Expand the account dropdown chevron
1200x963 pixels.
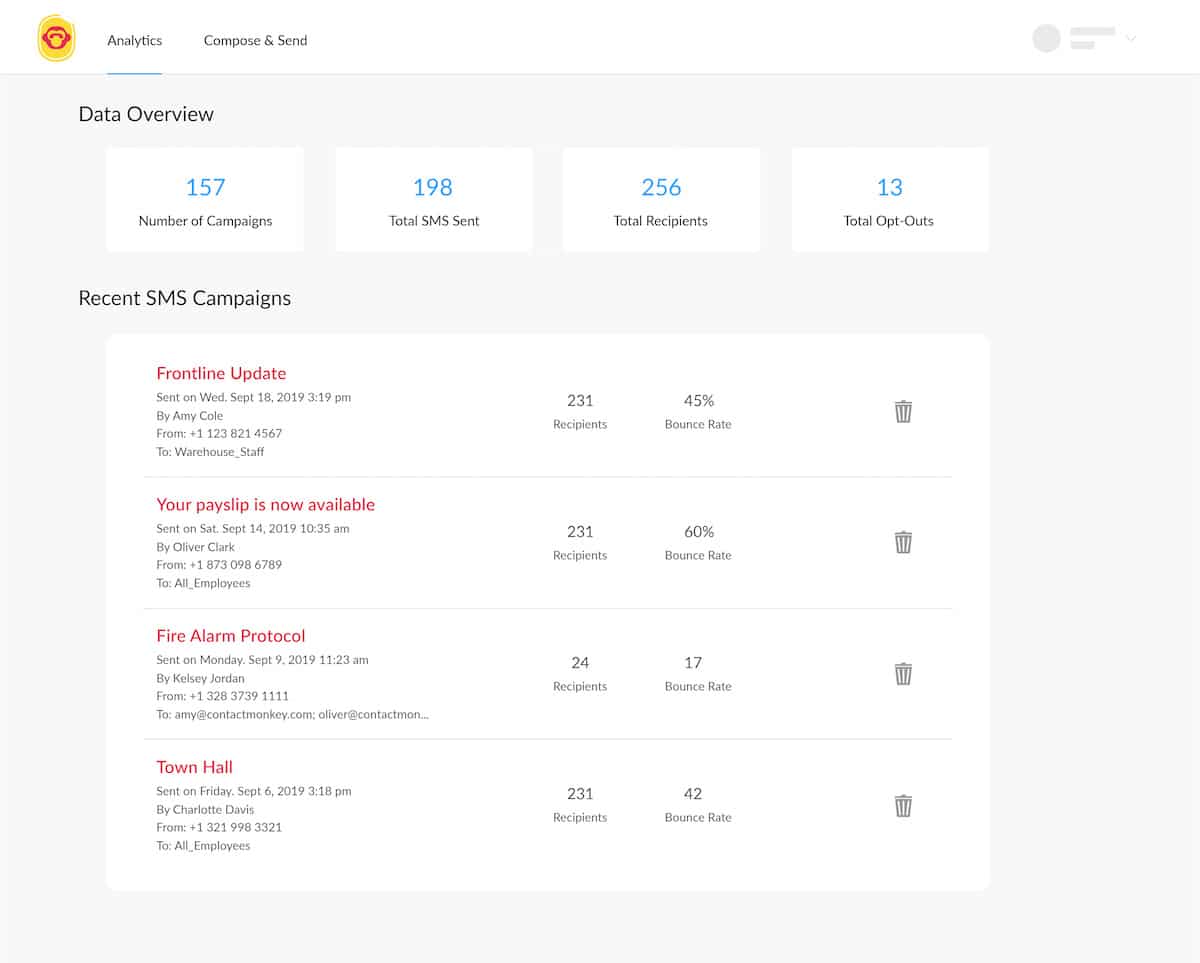(1131, 39)
